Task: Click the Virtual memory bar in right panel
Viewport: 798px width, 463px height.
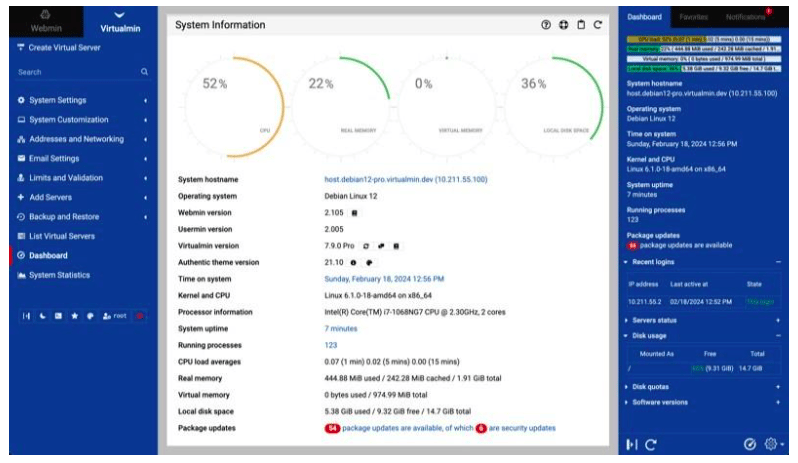Action: [704, 59]
